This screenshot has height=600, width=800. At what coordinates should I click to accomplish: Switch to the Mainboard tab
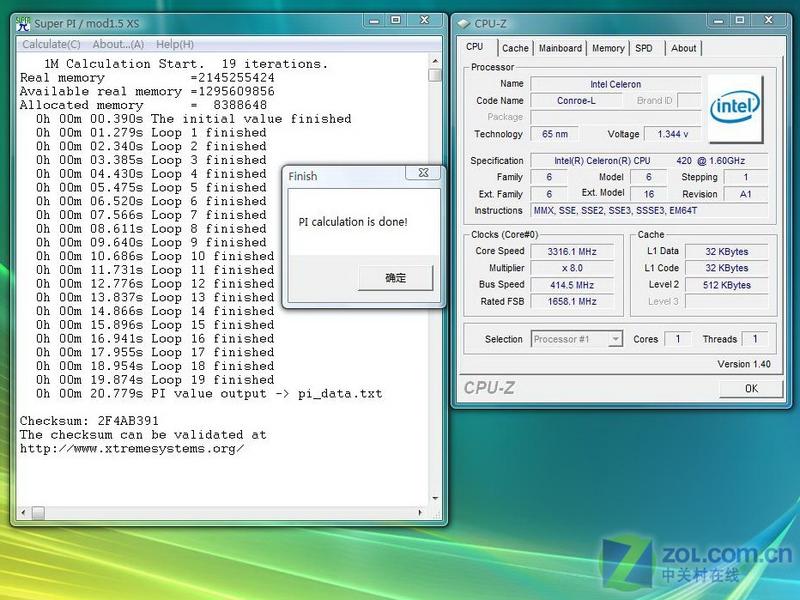pos(560,48)
